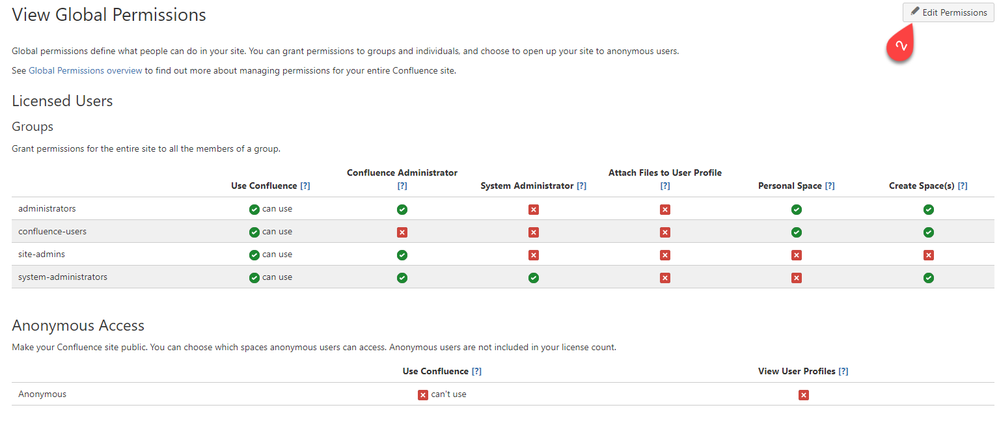Click site-admins Personal Space red cross
This screenshot has width=999, height=442.
tap(796, 255)
